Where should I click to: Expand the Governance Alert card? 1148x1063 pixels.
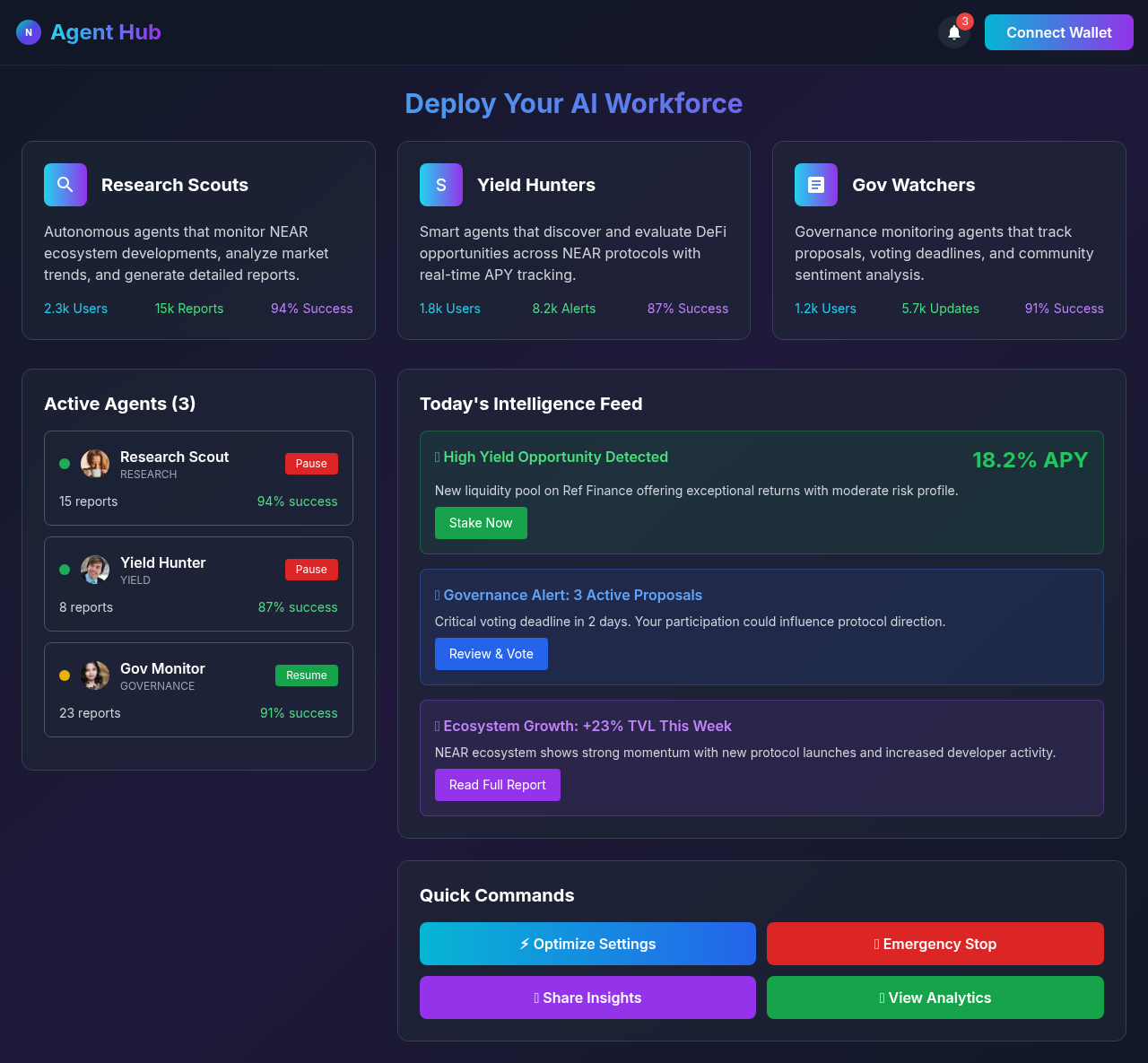pyautogui.click(x=569, y=595)
